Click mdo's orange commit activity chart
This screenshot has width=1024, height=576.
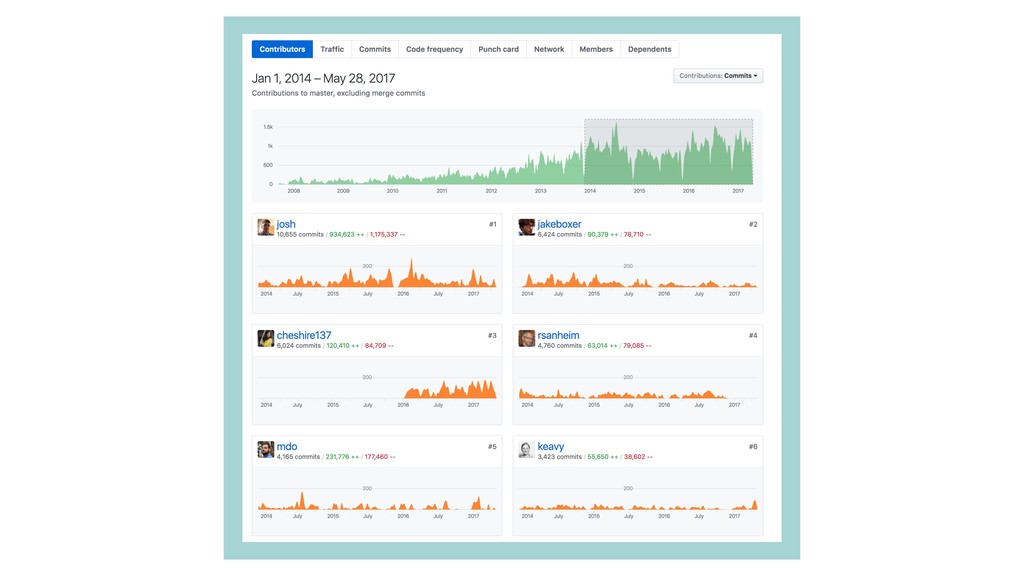pos(377,498)
